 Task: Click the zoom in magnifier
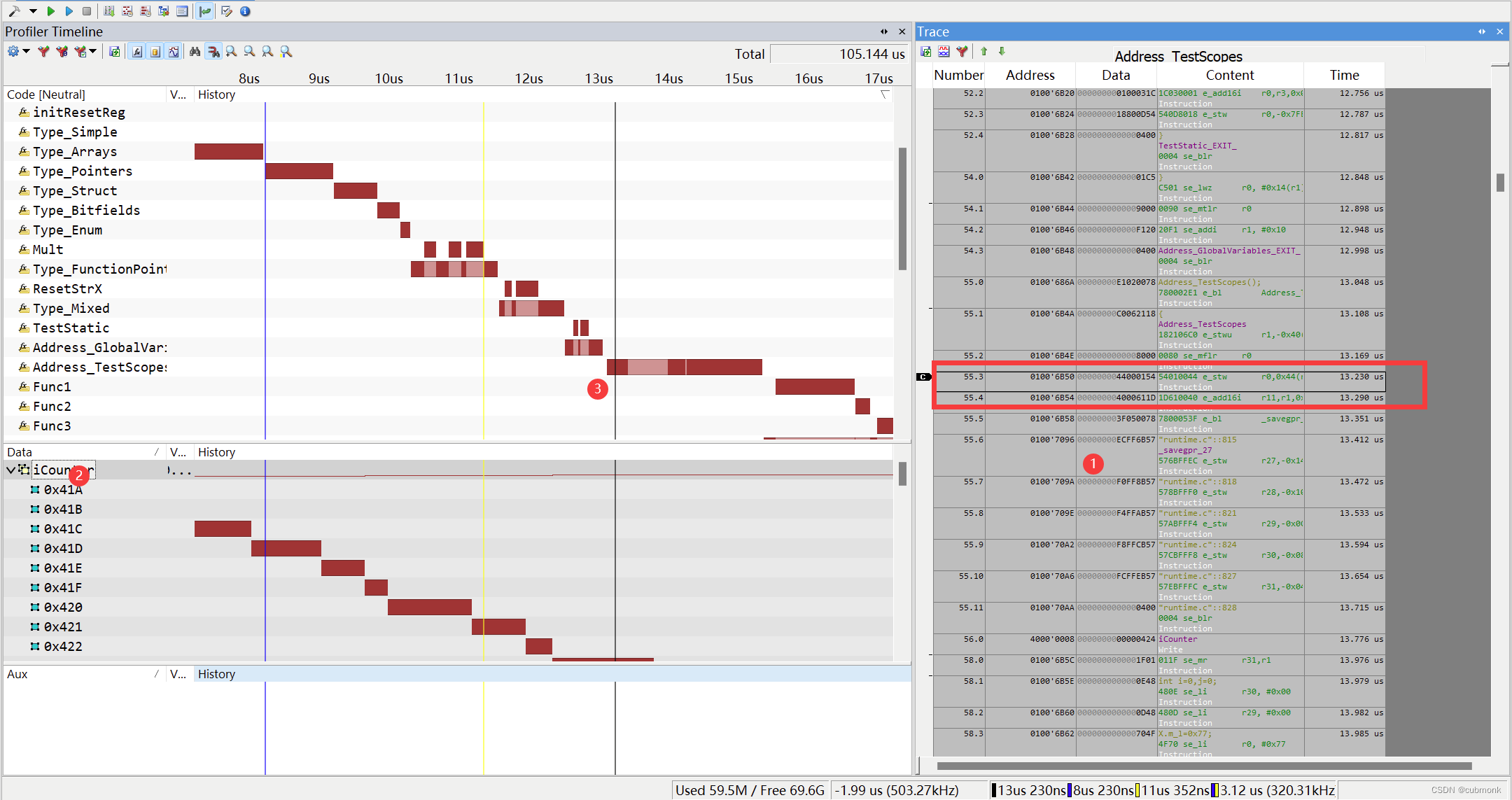[231, 51]
